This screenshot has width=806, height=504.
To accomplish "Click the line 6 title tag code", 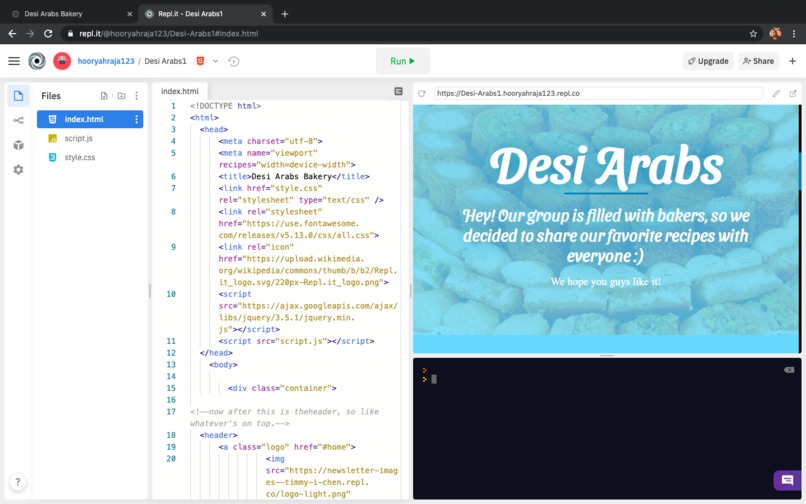I will tap(294, 176).
